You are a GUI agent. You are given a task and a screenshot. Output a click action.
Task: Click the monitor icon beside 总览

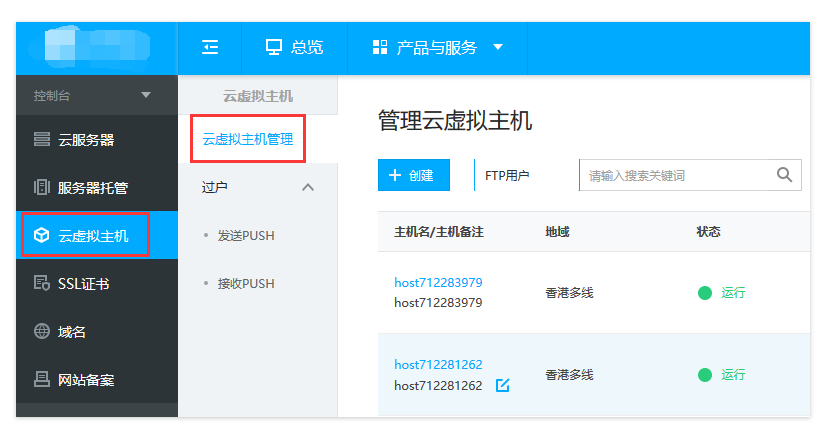274,47
